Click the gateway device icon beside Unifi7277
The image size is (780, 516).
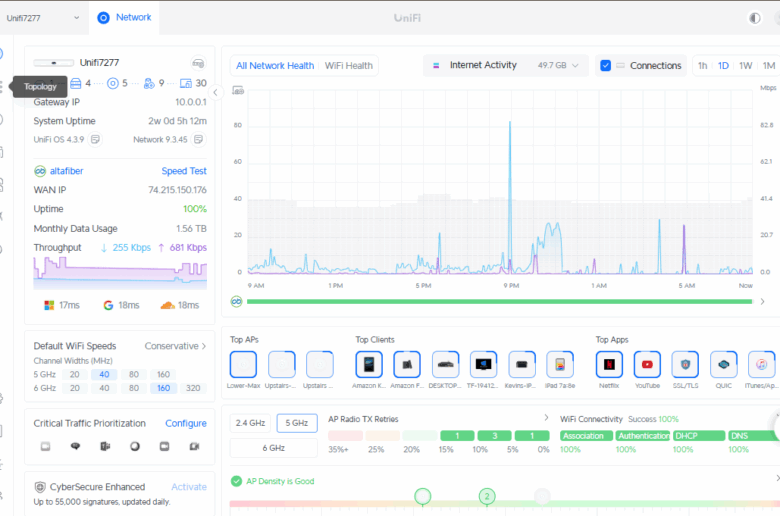(198, 62)
